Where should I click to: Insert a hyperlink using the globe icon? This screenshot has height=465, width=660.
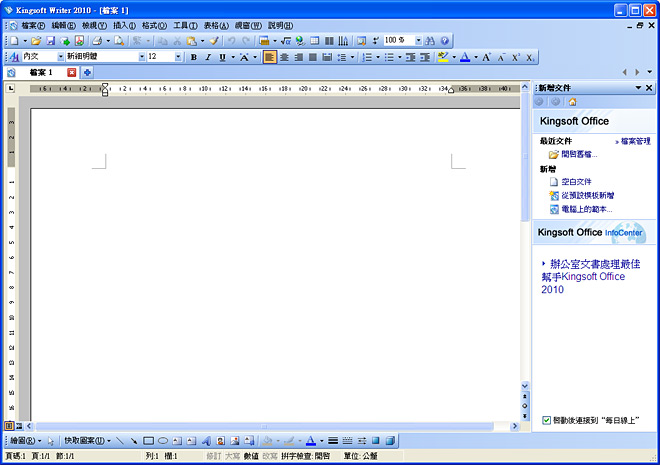pos(300,41)
